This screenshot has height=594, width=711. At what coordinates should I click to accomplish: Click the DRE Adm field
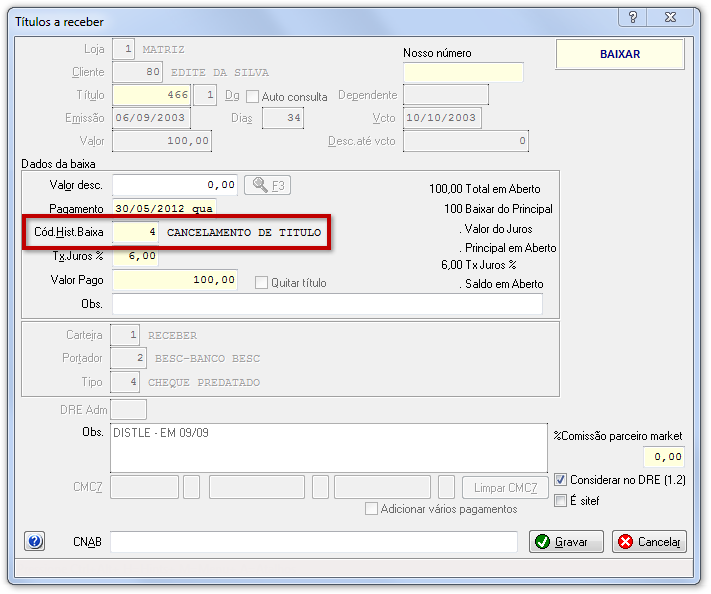click(x=129, y=409)
